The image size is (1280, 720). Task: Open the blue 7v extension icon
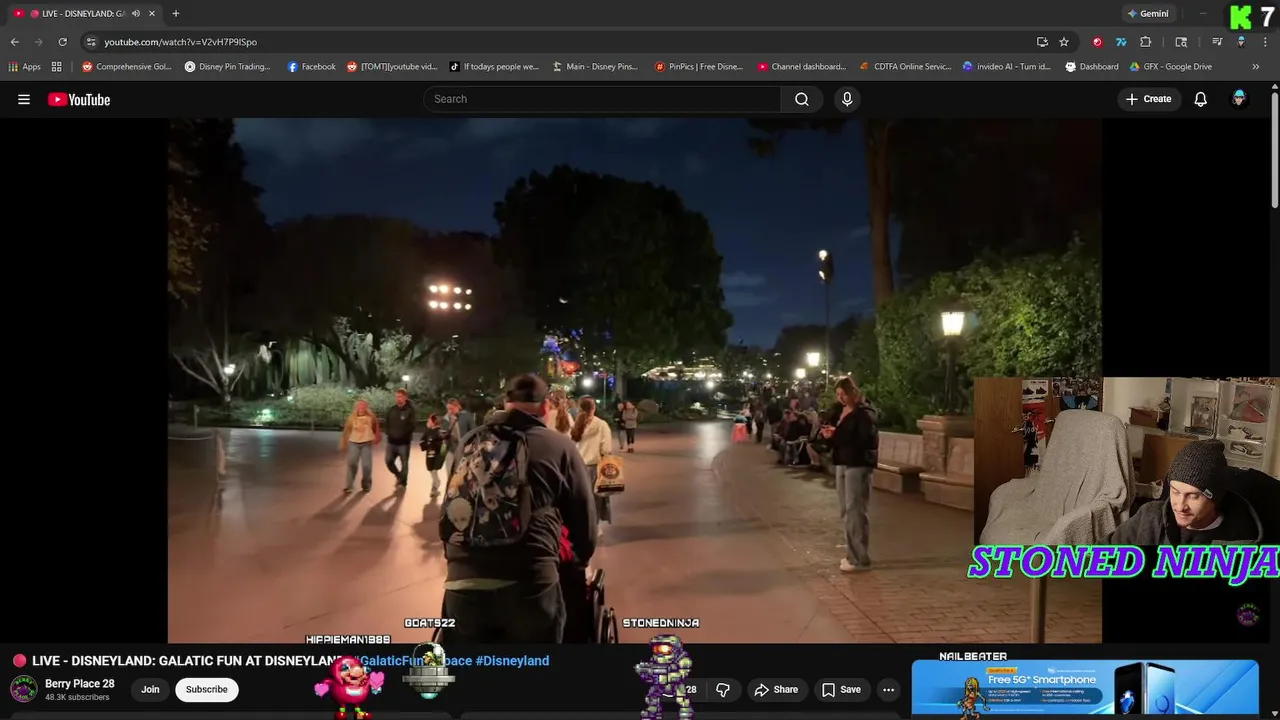tap(1121, 42)
